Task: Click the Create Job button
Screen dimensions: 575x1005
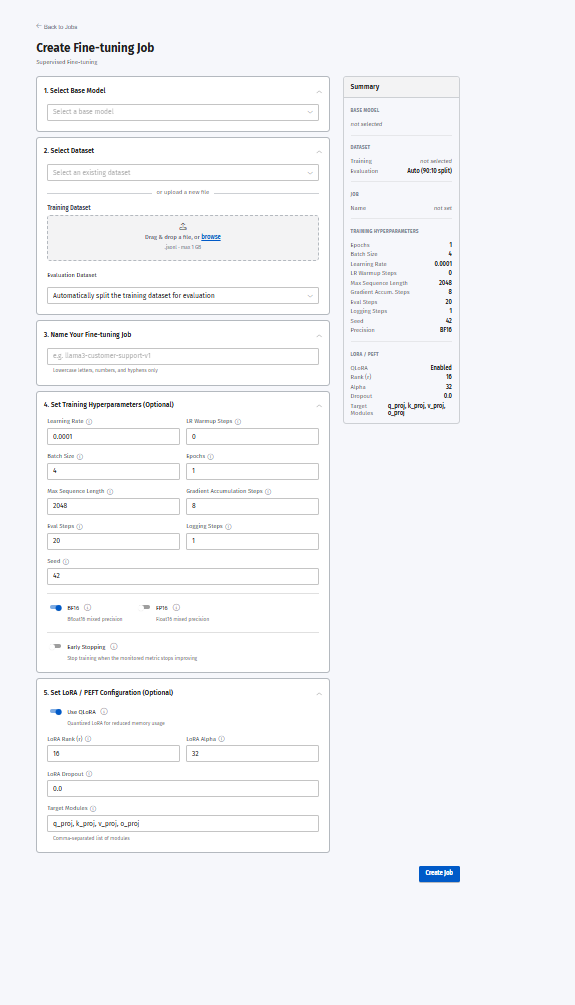Action: (439, 874)
